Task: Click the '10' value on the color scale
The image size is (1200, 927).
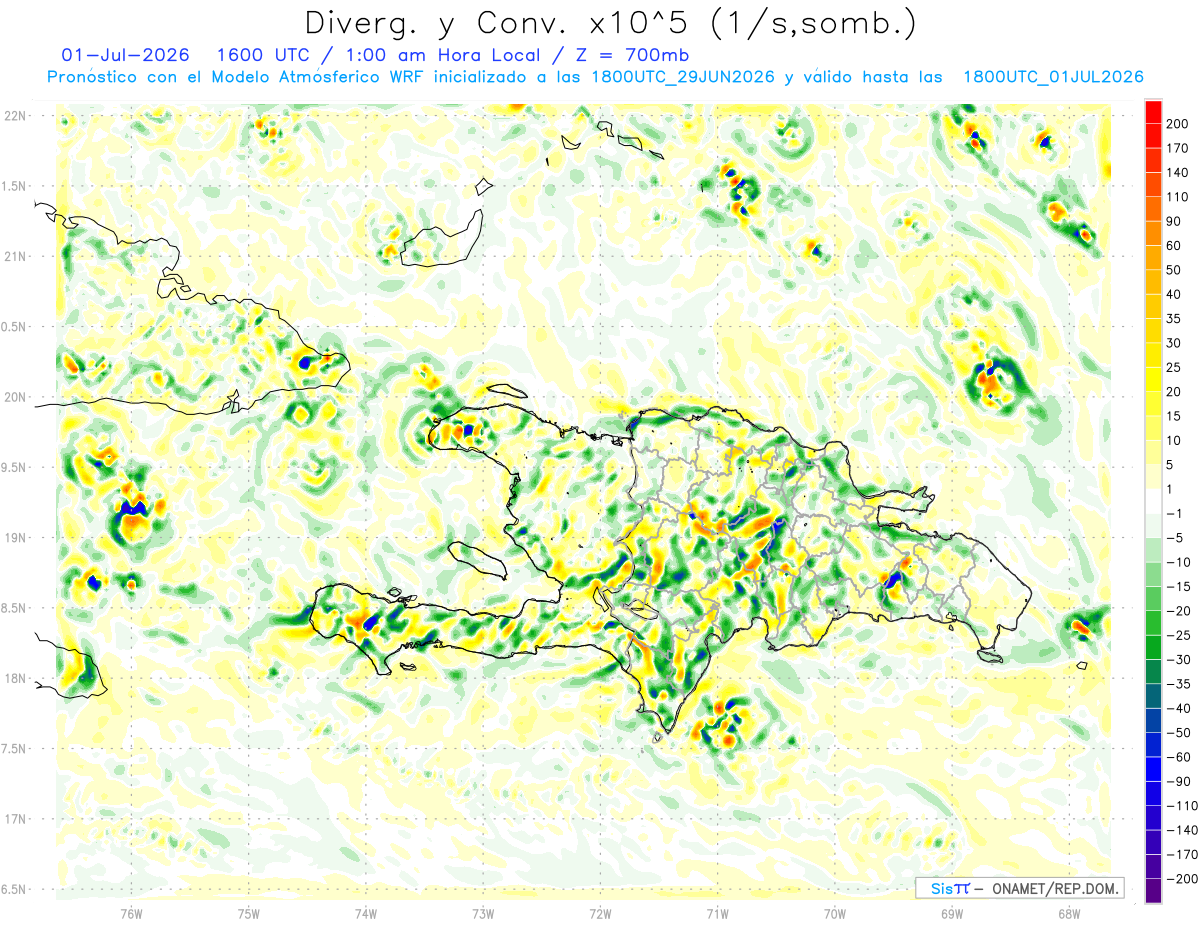Action: (1174, 441)
